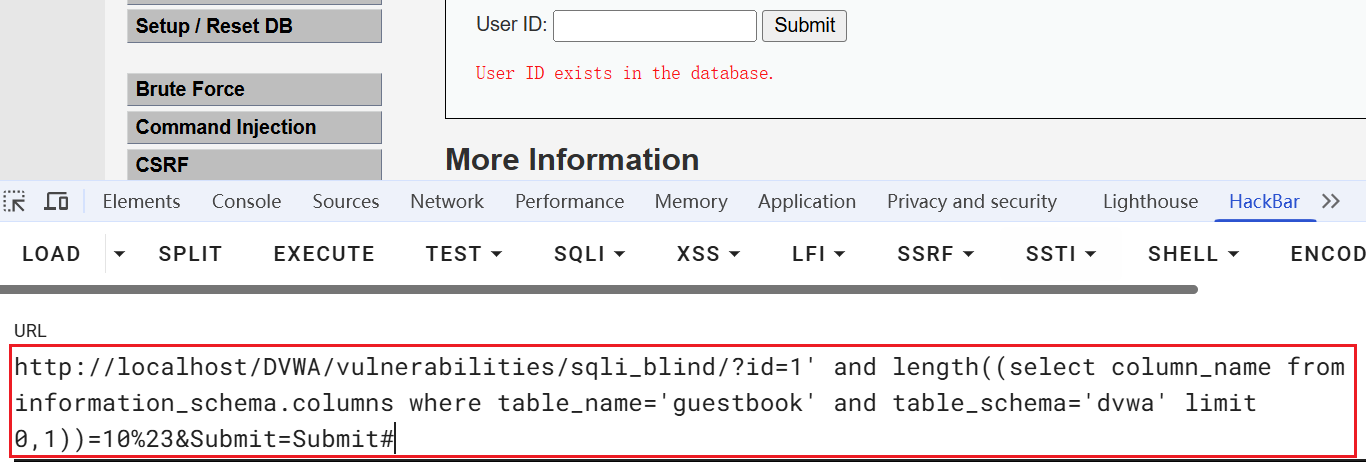The height and width of the screenshot is (463, 1366).
Task: Open the LFI payload dropdown
Action: click(818, 254)
